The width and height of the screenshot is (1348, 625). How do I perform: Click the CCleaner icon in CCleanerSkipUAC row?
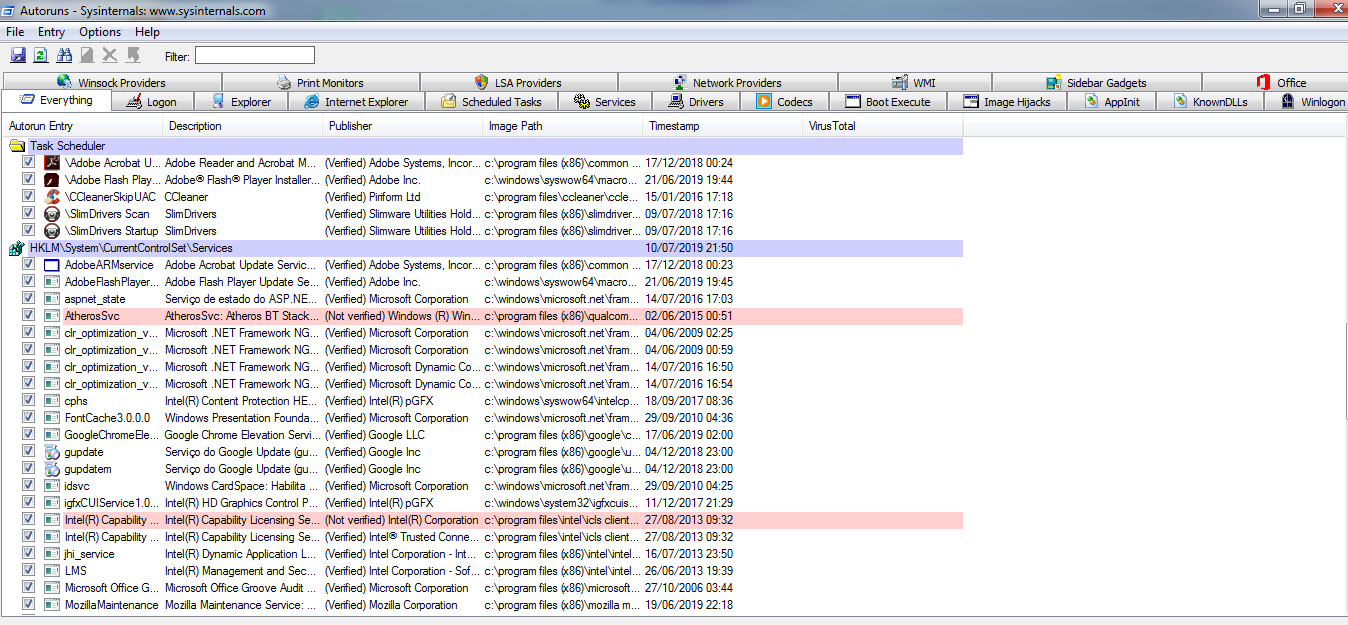(x=52, y=197)
